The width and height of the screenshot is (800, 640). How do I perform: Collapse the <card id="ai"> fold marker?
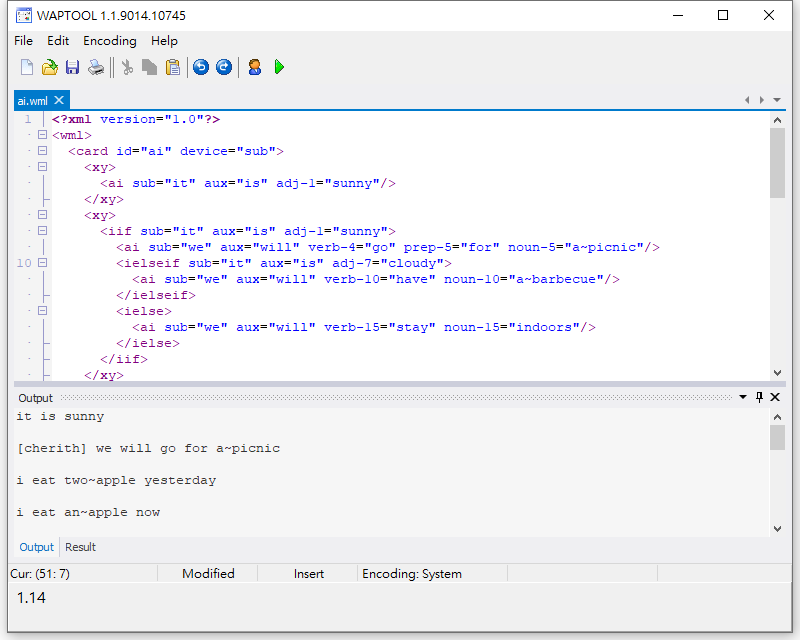click(42, 151)
